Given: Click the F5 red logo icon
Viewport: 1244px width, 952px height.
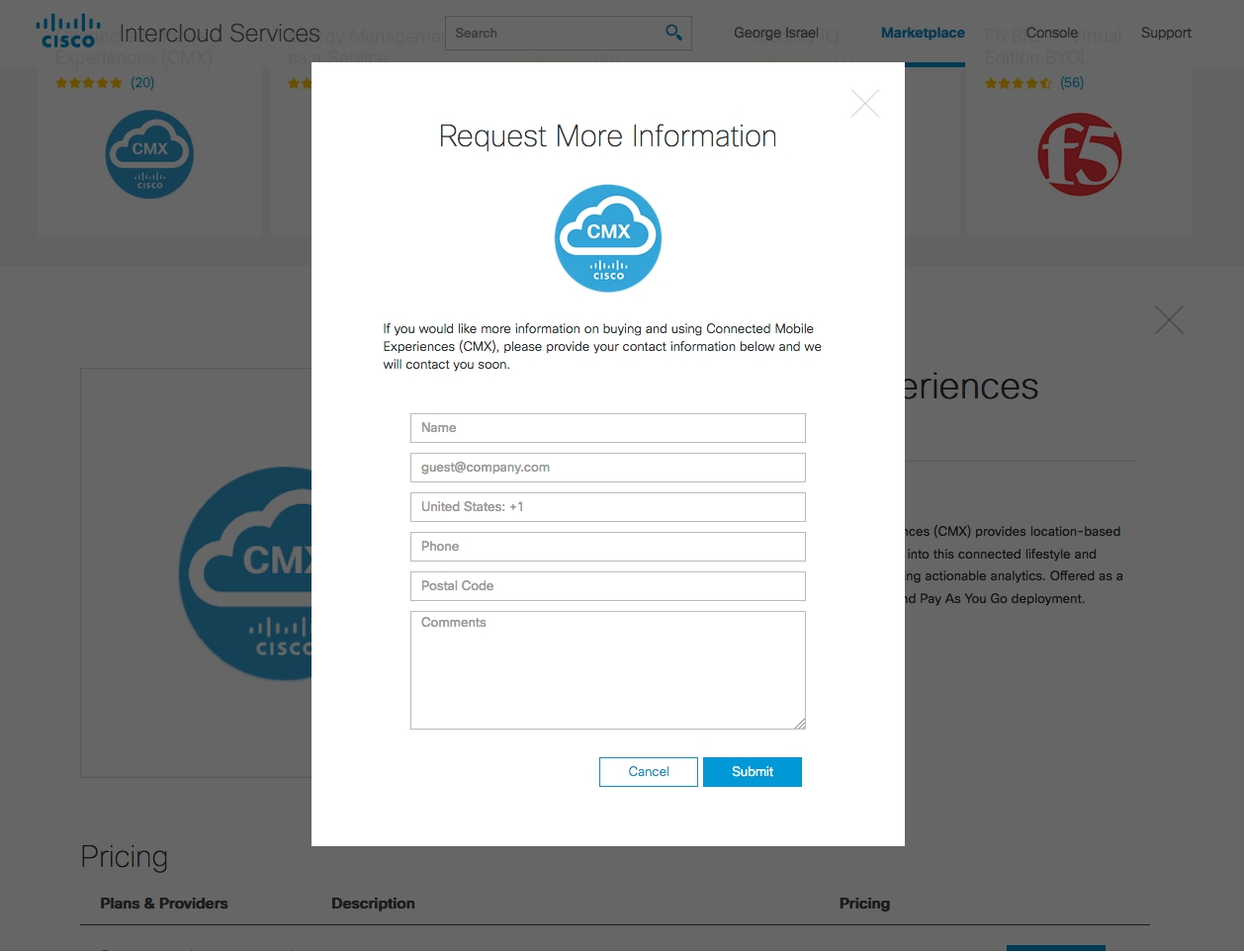Looking at the screenshot, I should tap(1079, 154).
